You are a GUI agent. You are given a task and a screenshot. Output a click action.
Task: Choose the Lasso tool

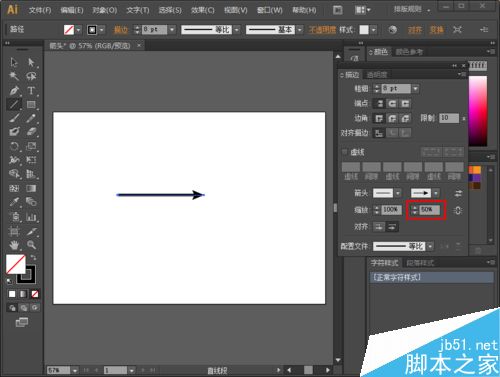click(31, 76)
